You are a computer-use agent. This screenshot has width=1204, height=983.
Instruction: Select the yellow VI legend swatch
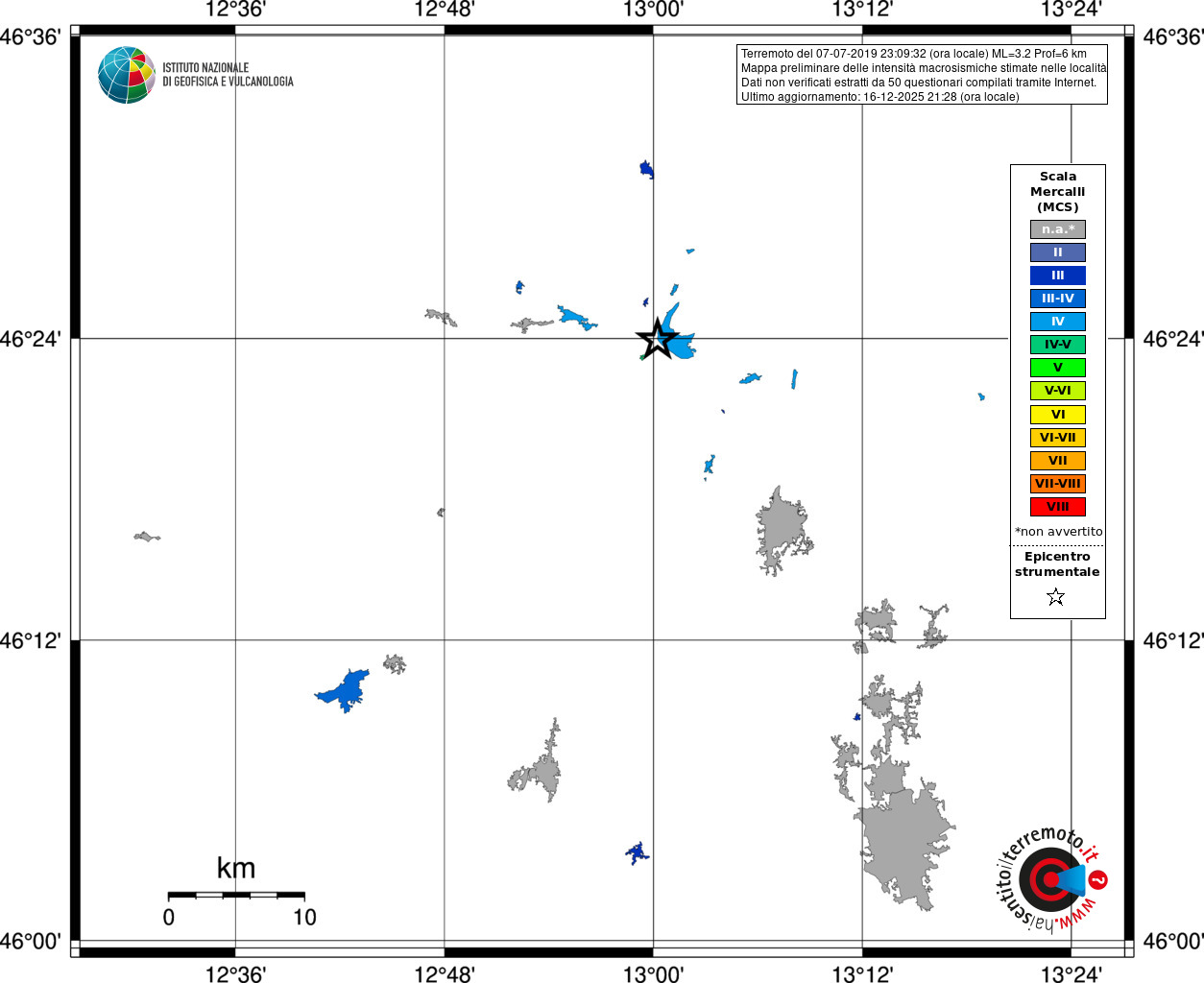[x=1058, y=415]
